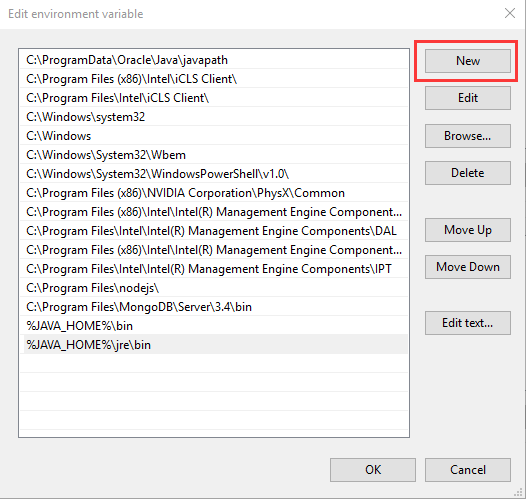Select the NVIDIA Corporation\PhysX\Common entry
526x499 pixels.
pos(214,193)
